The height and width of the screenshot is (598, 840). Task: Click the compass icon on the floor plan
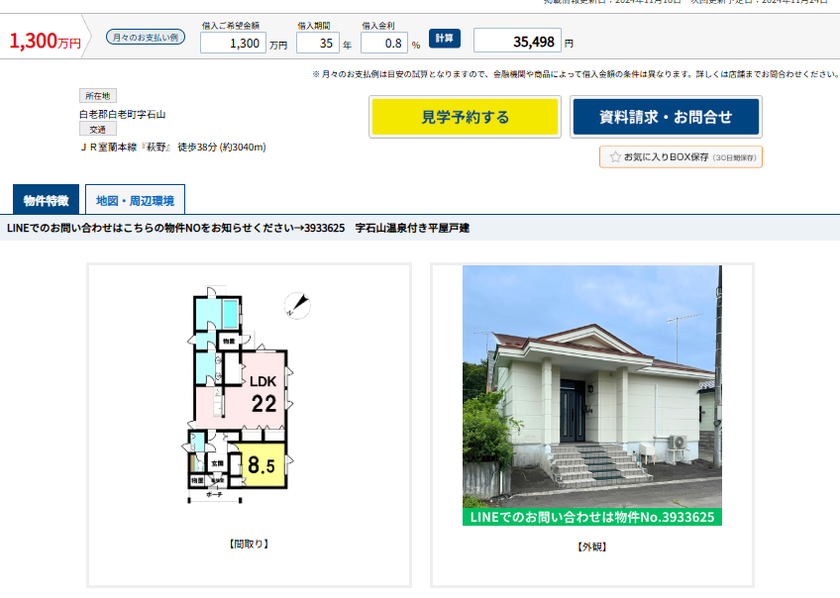coord(297,306)
